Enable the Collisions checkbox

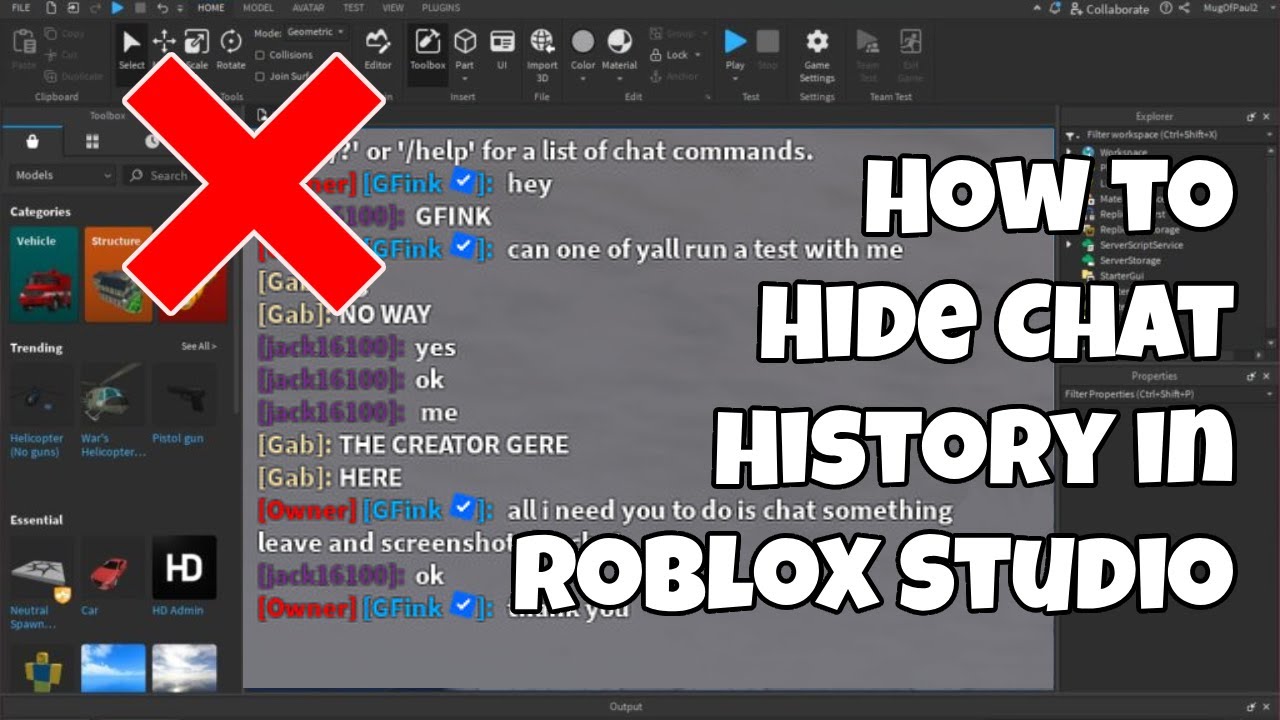tap(260, 56)
